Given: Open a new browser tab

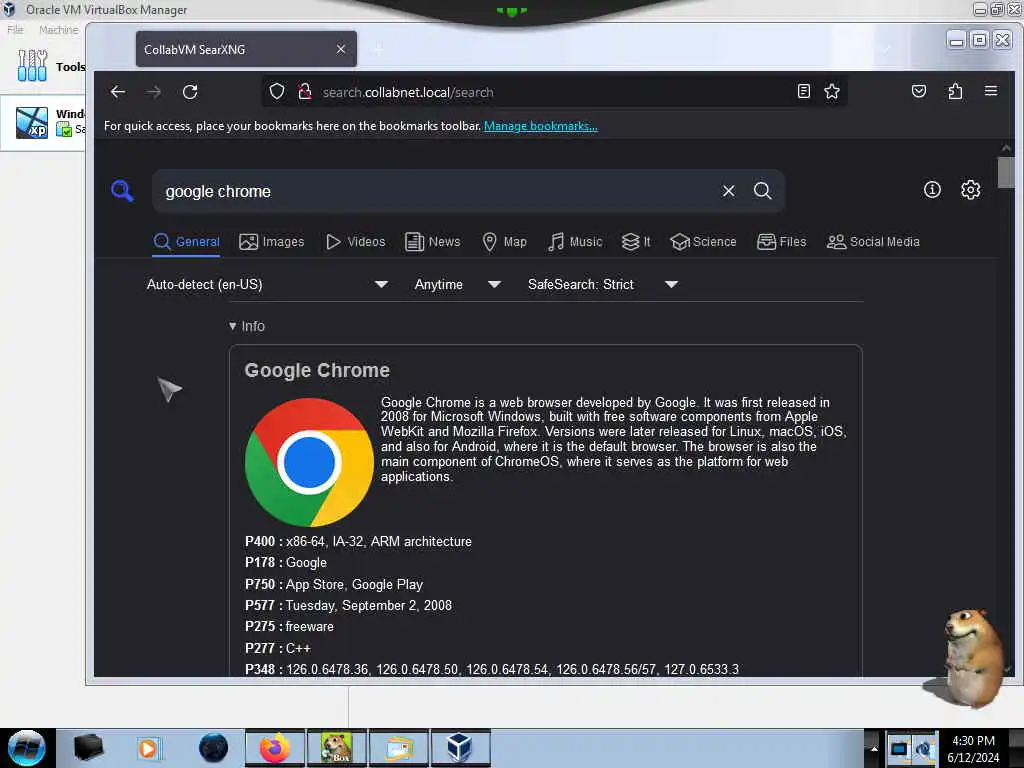Looking at the screenshot, I should click(379, 49).
